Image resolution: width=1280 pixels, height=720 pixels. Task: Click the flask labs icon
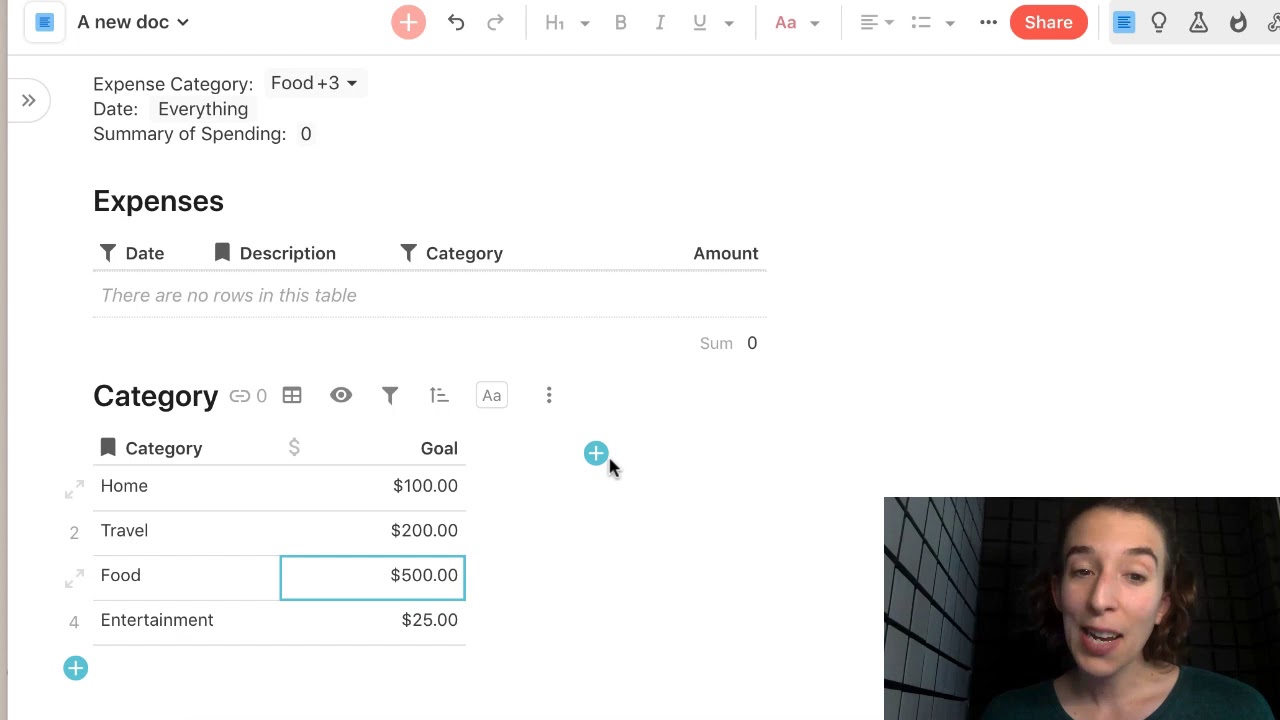1198,22
